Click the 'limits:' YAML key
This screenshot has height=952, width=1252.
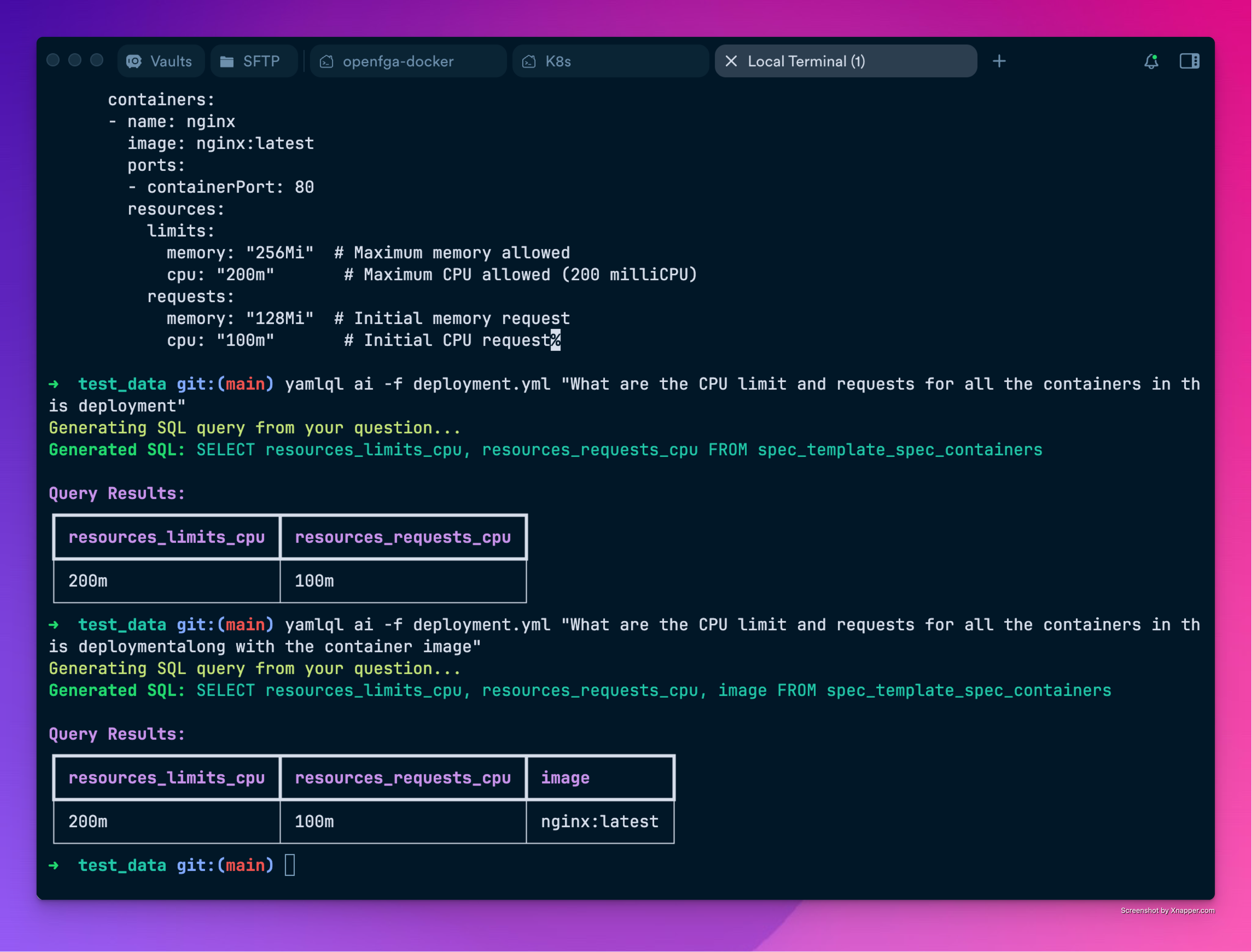point(181,231)
